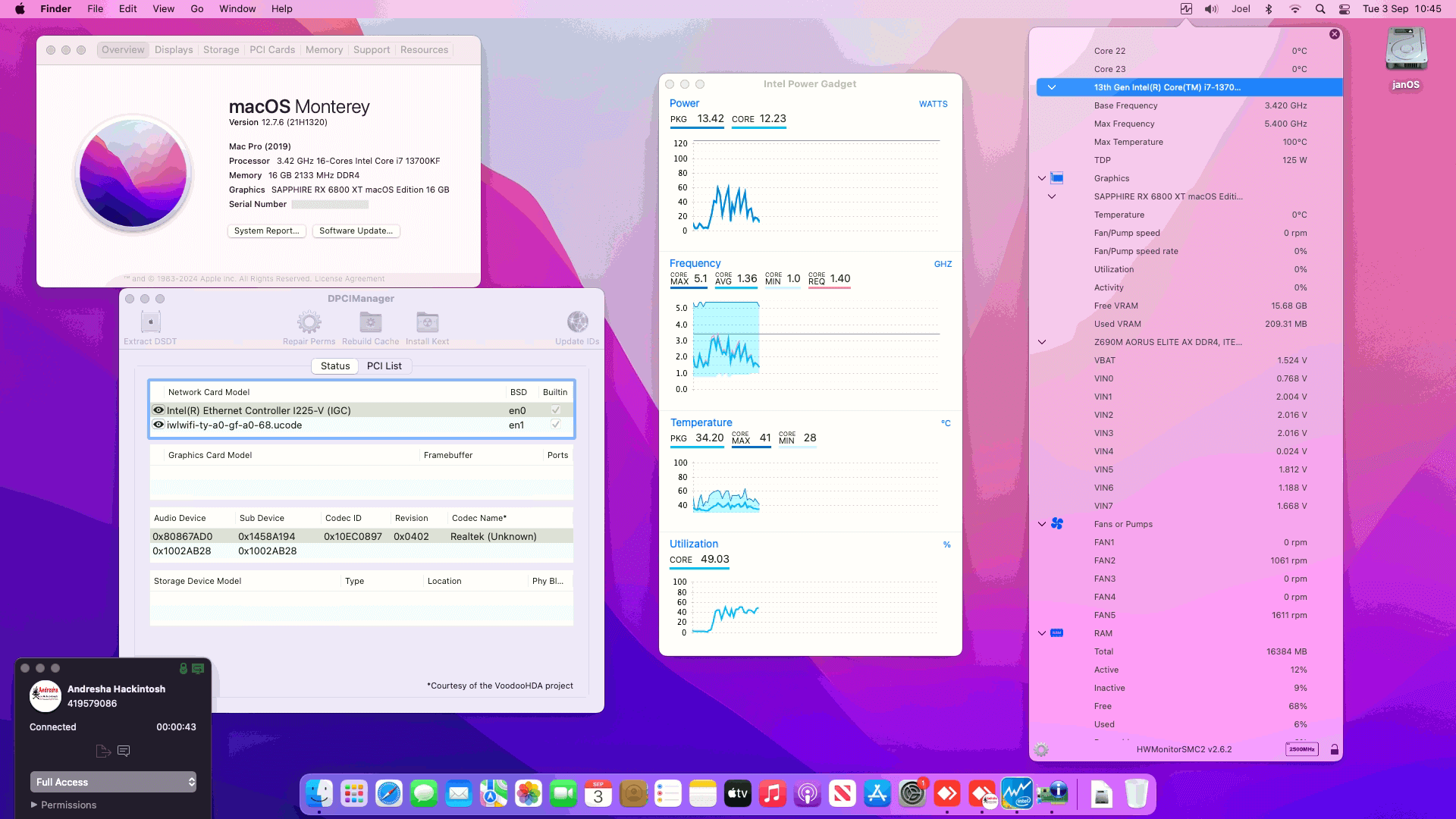The height and width of the screenshot is (819, 1456).
Task: Switch to the PCI List tab
Action: point(384,366)
